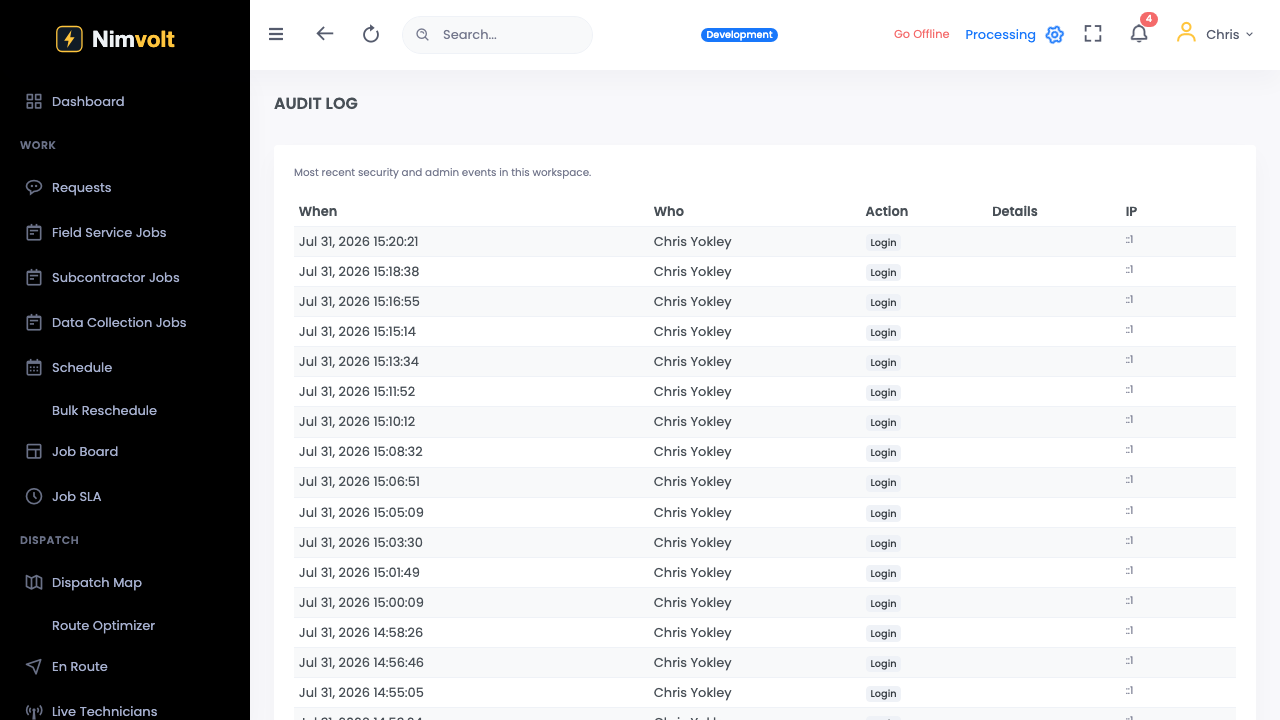Click the Field Service Jobs calendar icon
This screenshot has height=720, width=1280.
(34, 232)
